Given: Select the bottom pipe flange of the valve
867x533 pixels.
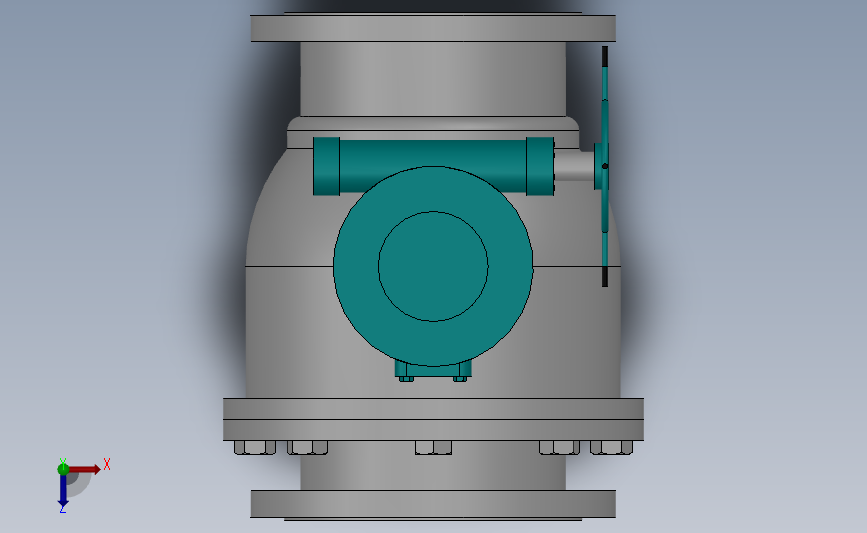Looking at the screenshot, I should pyautogui.click(x=433, y=504).
